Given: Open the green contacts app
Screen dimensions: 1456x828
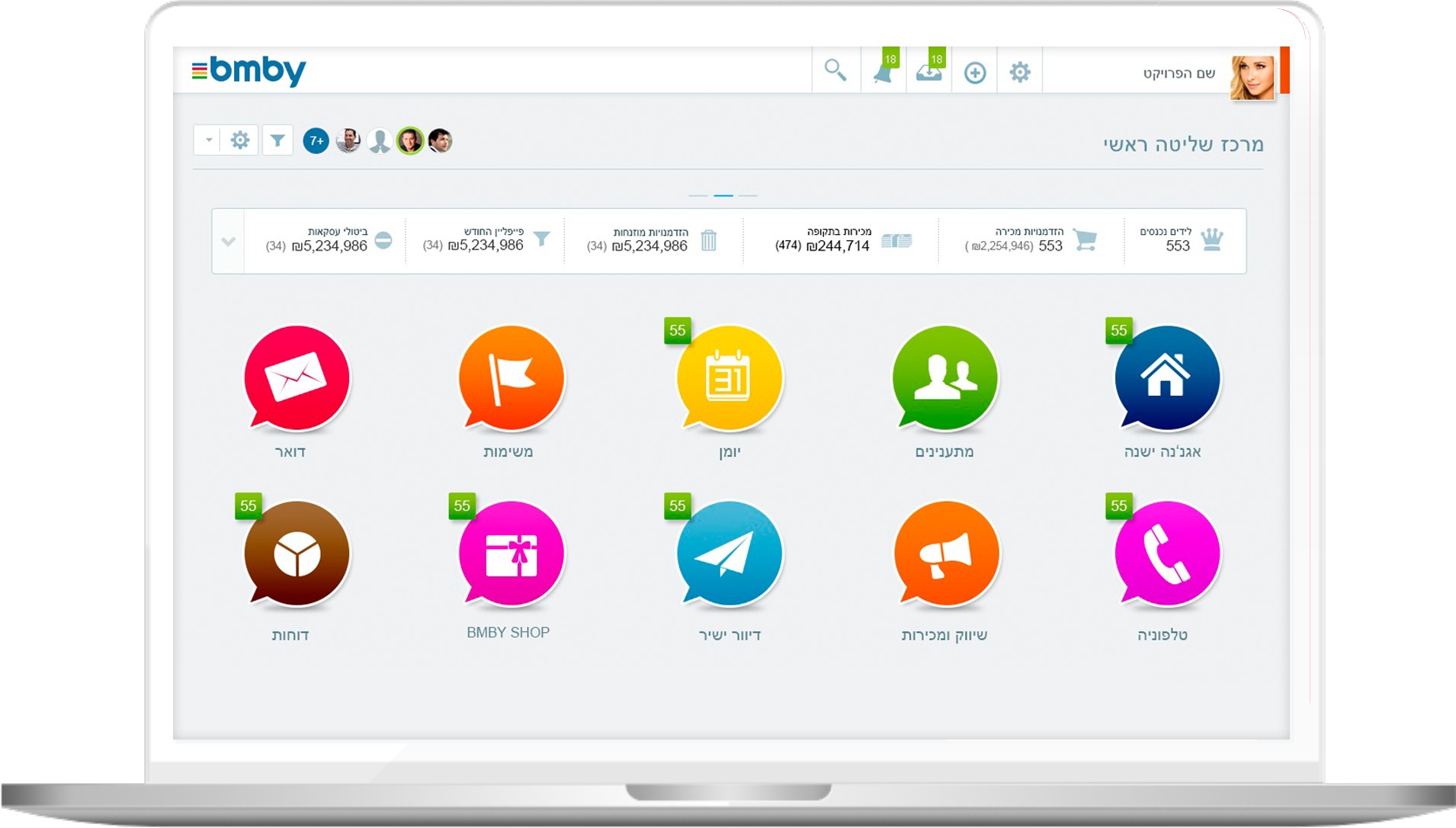Looking at the screenshot, I should [945, 379].
